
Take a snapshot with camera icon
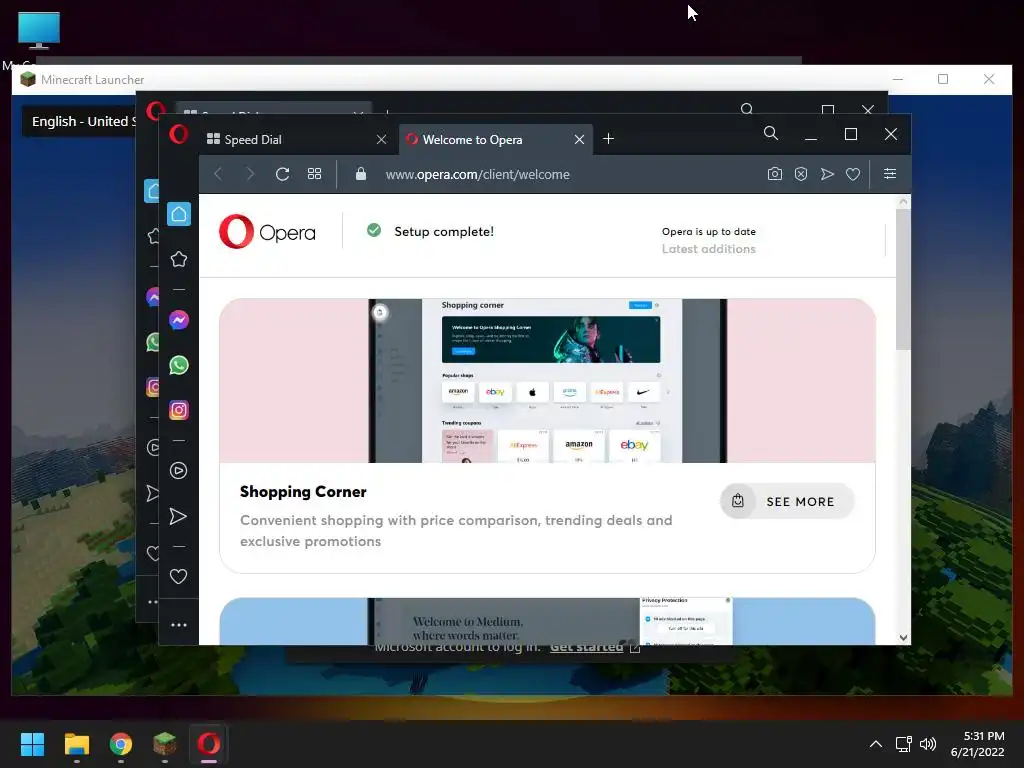(775, 174)
